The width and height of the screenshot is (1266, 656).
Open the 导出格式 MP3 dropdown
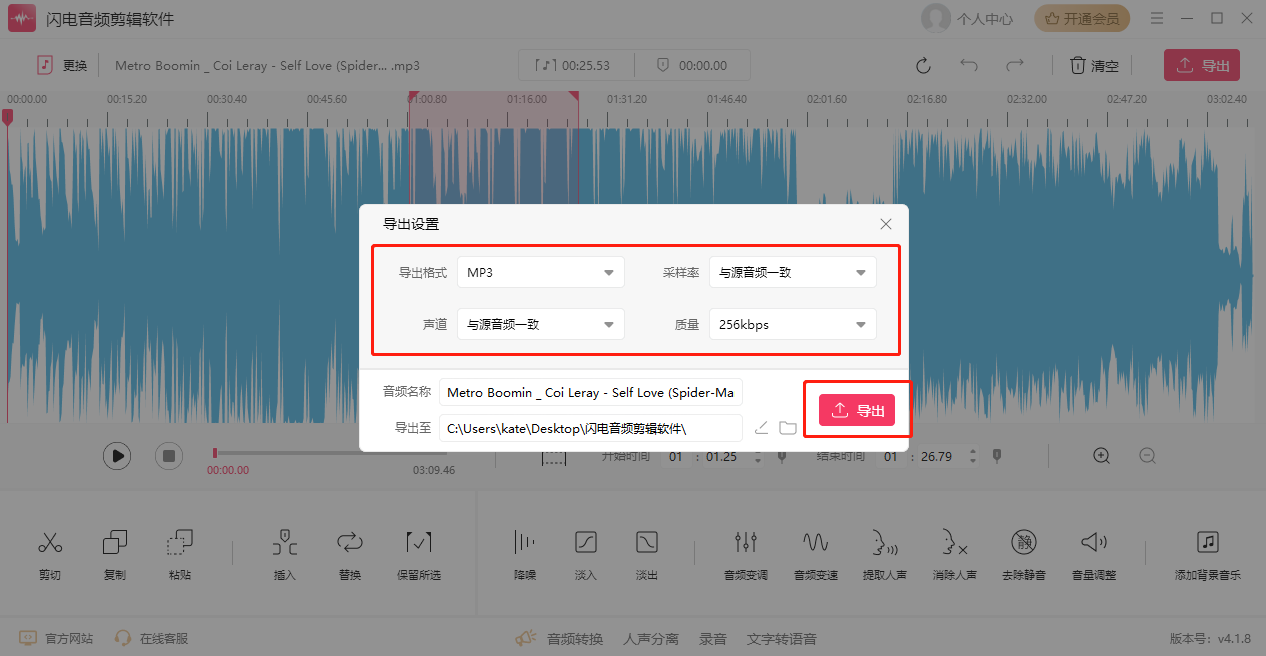[x=541, y=272]
